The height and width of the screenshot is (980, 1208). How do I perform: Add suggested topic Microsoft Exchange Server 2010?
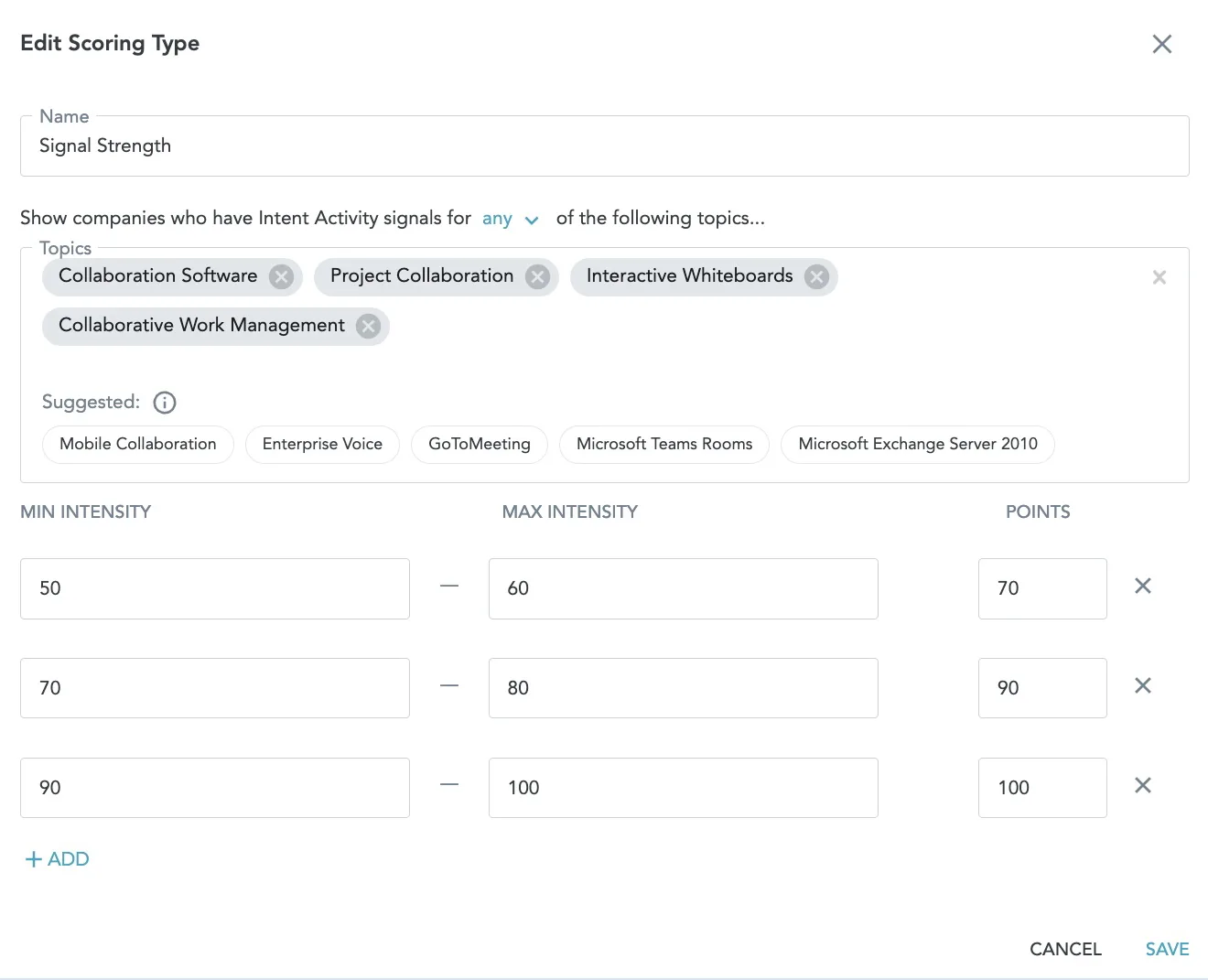[x=918, y=445]
